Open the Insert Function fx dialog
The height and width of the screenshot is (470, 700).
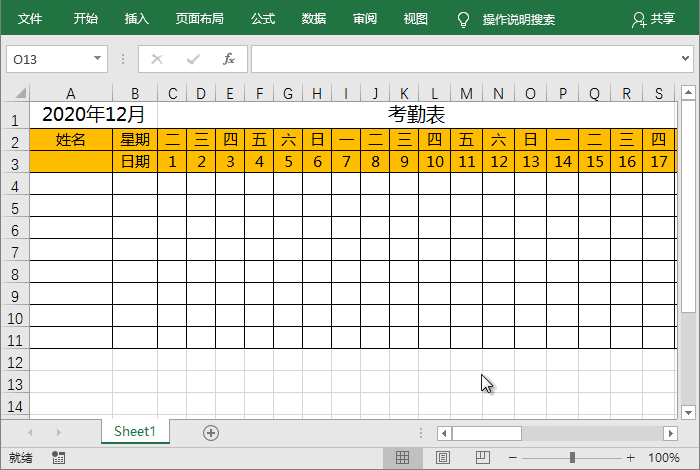(229, 59)
